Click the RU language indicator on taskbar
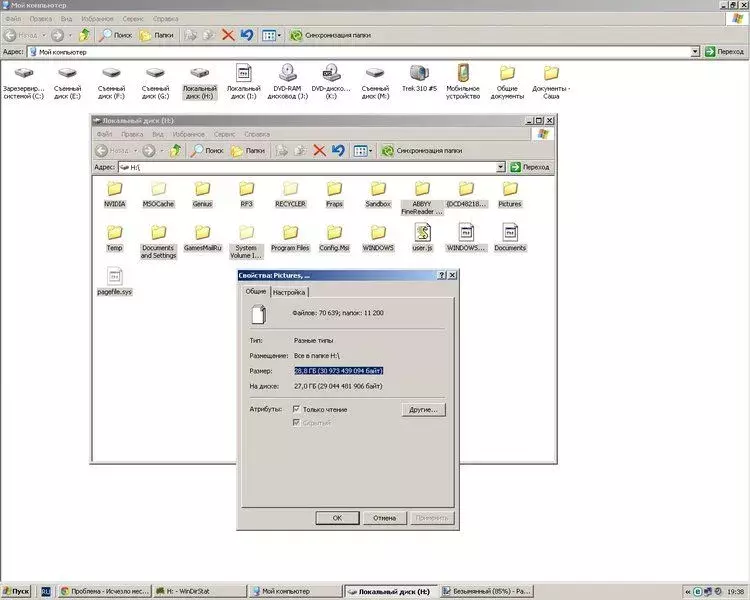750x600 pixels. (45, 592)
